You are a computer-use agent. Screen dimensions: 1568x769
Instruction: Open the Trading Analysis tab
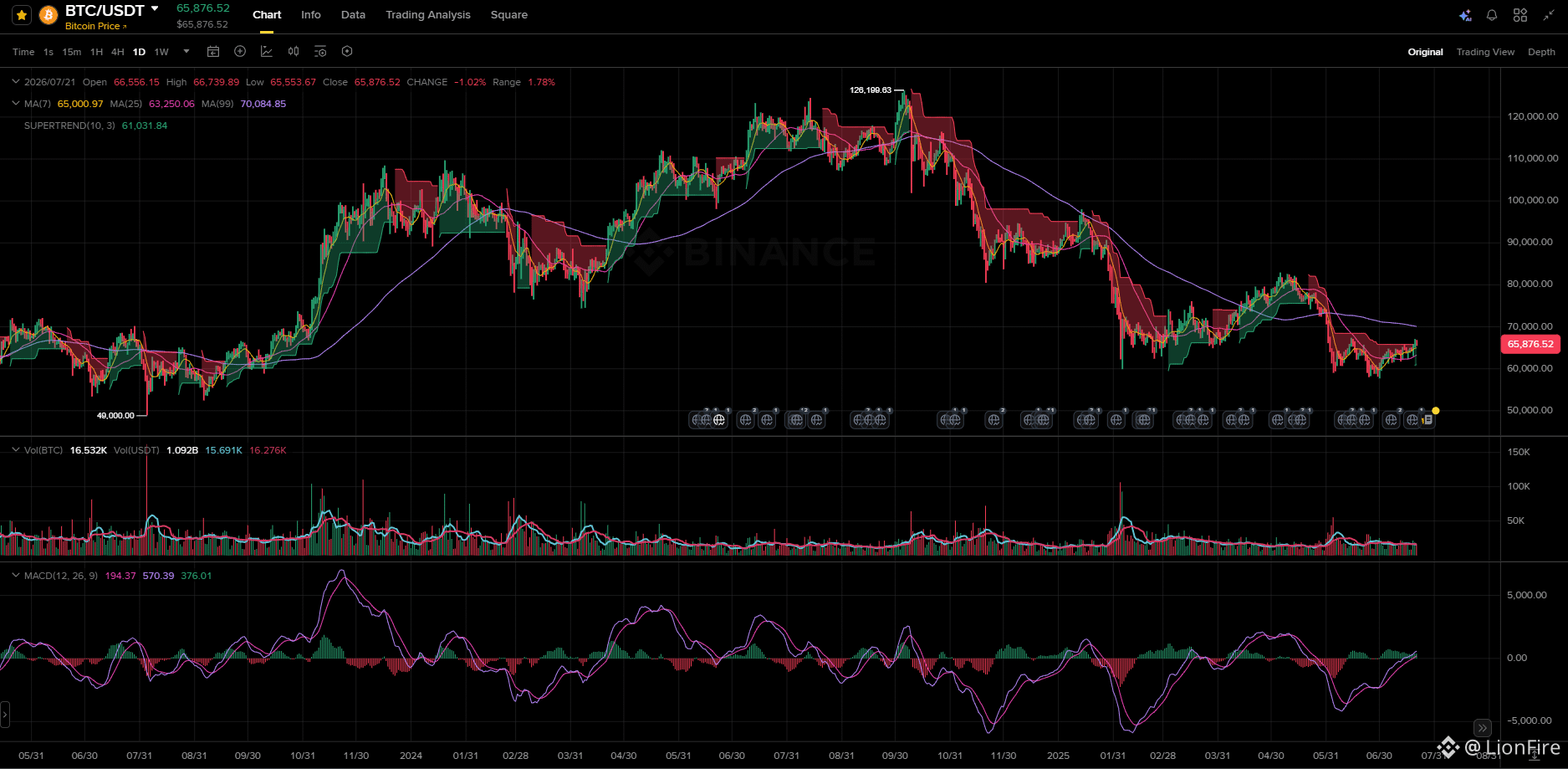tap(428, 15)
